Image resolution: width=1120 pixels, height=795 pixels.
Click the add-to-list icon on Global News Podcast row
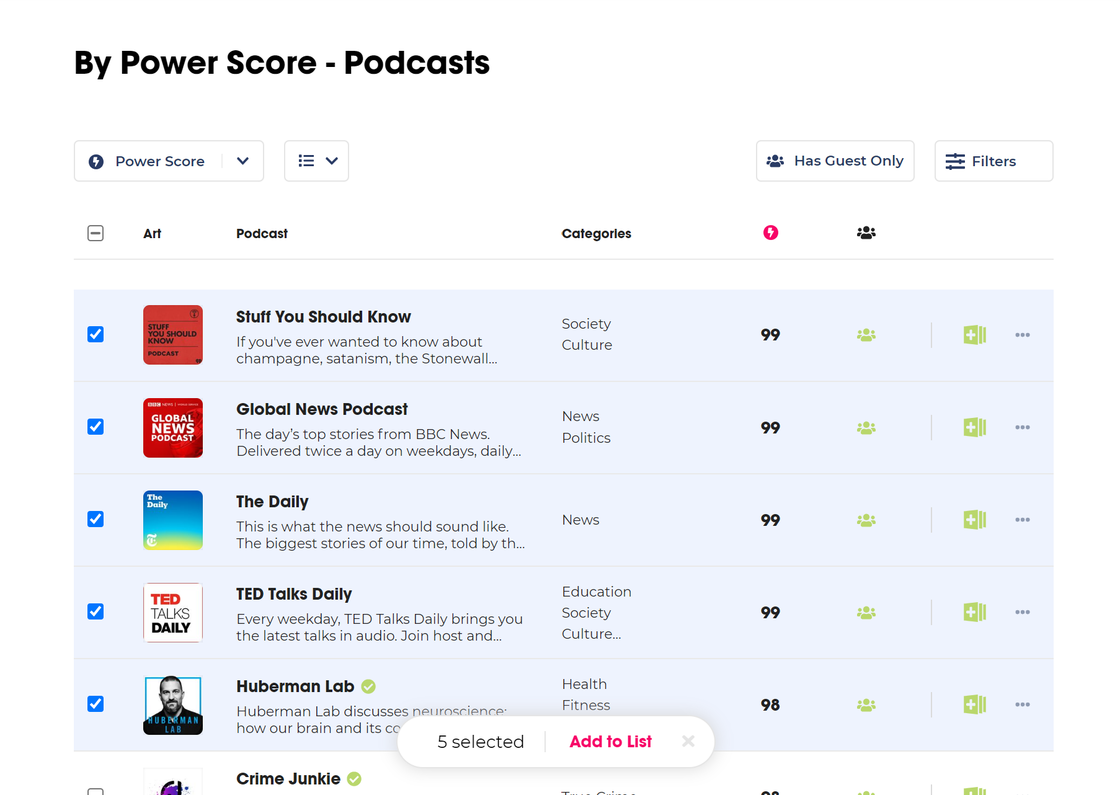point(974,427)
